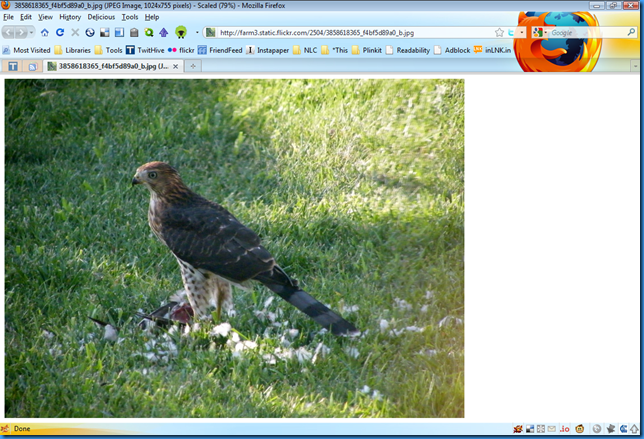Click the gray star-shaped status bar icon

pos(611,429)
